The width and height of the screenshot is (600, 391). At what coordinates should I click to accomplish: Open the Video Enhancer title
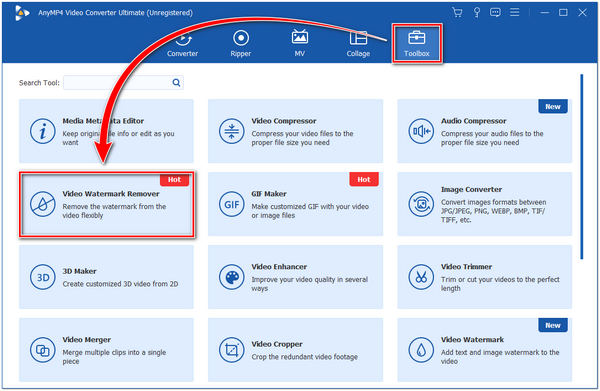click(x=279, y=267)
